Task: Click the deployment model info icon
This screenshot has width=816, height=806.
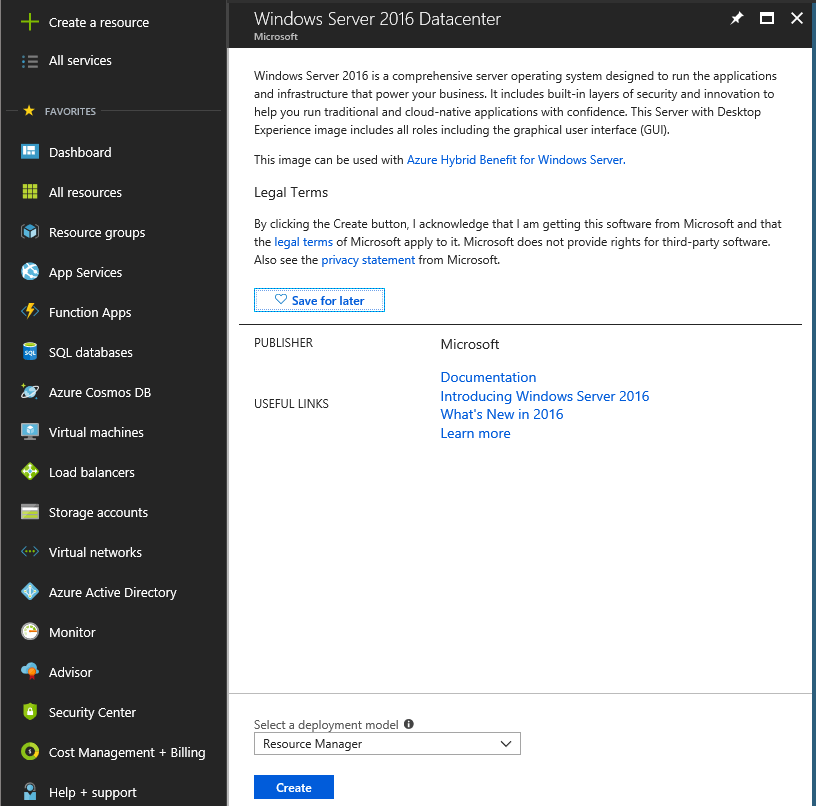Action: pos(409,724)
